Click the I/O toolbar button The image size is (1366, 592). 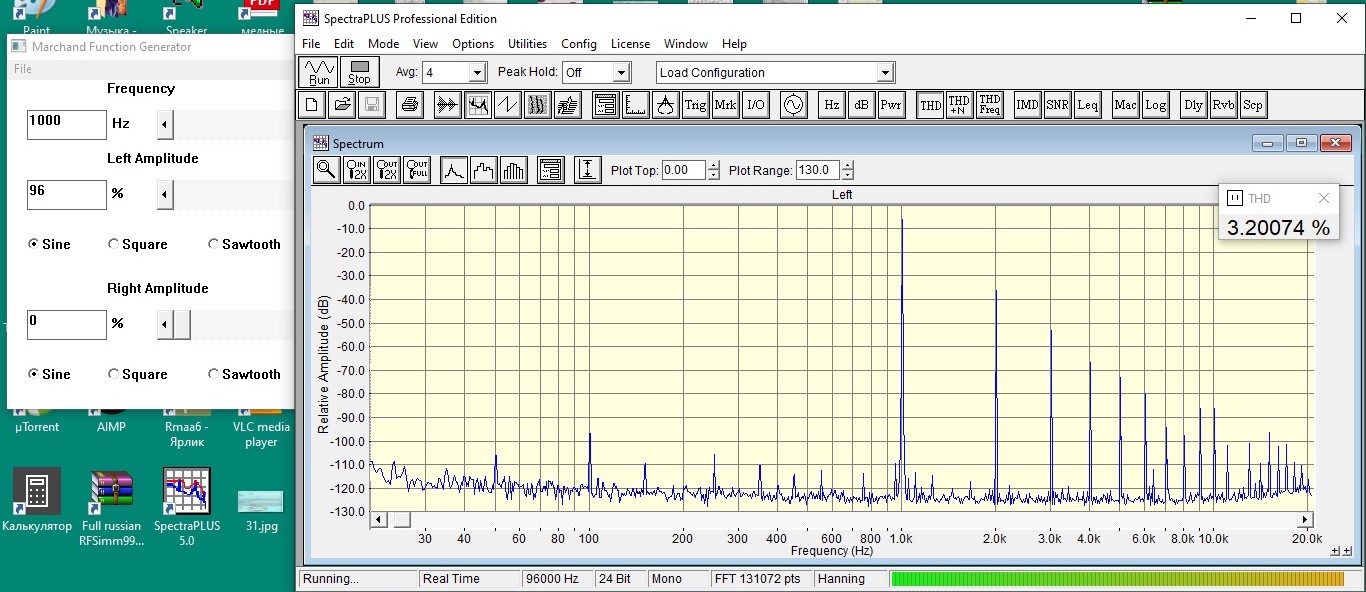click(x=755, y=105)
